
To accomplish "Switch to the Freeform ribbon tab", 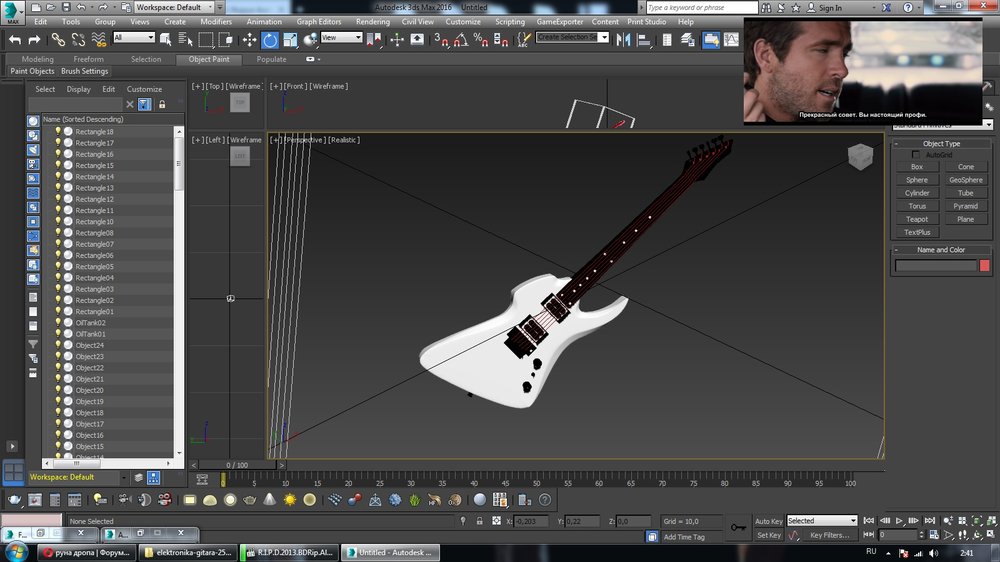I will pyautogui.click(x=88, y=59).
